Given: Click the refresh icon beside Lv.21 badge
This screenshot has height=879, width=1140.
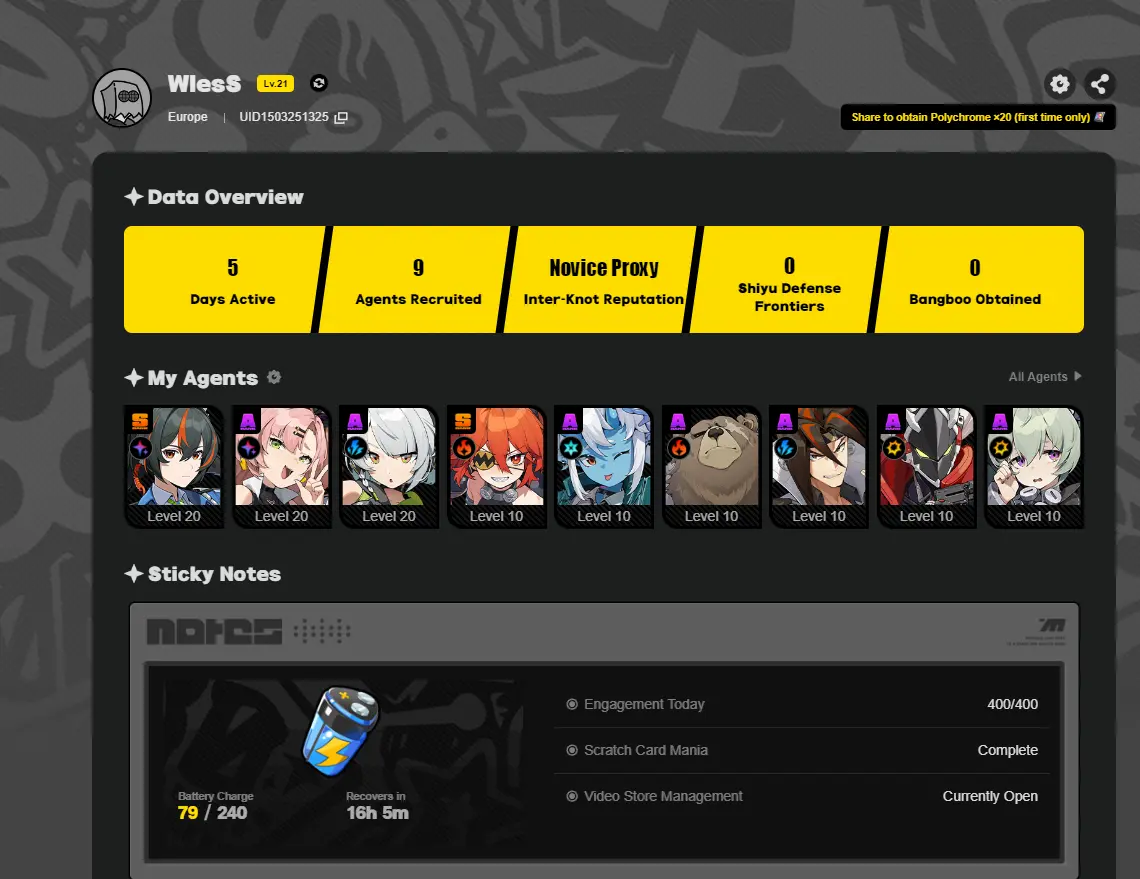Looking at the screenshot, I should click(x=318, y=84).
